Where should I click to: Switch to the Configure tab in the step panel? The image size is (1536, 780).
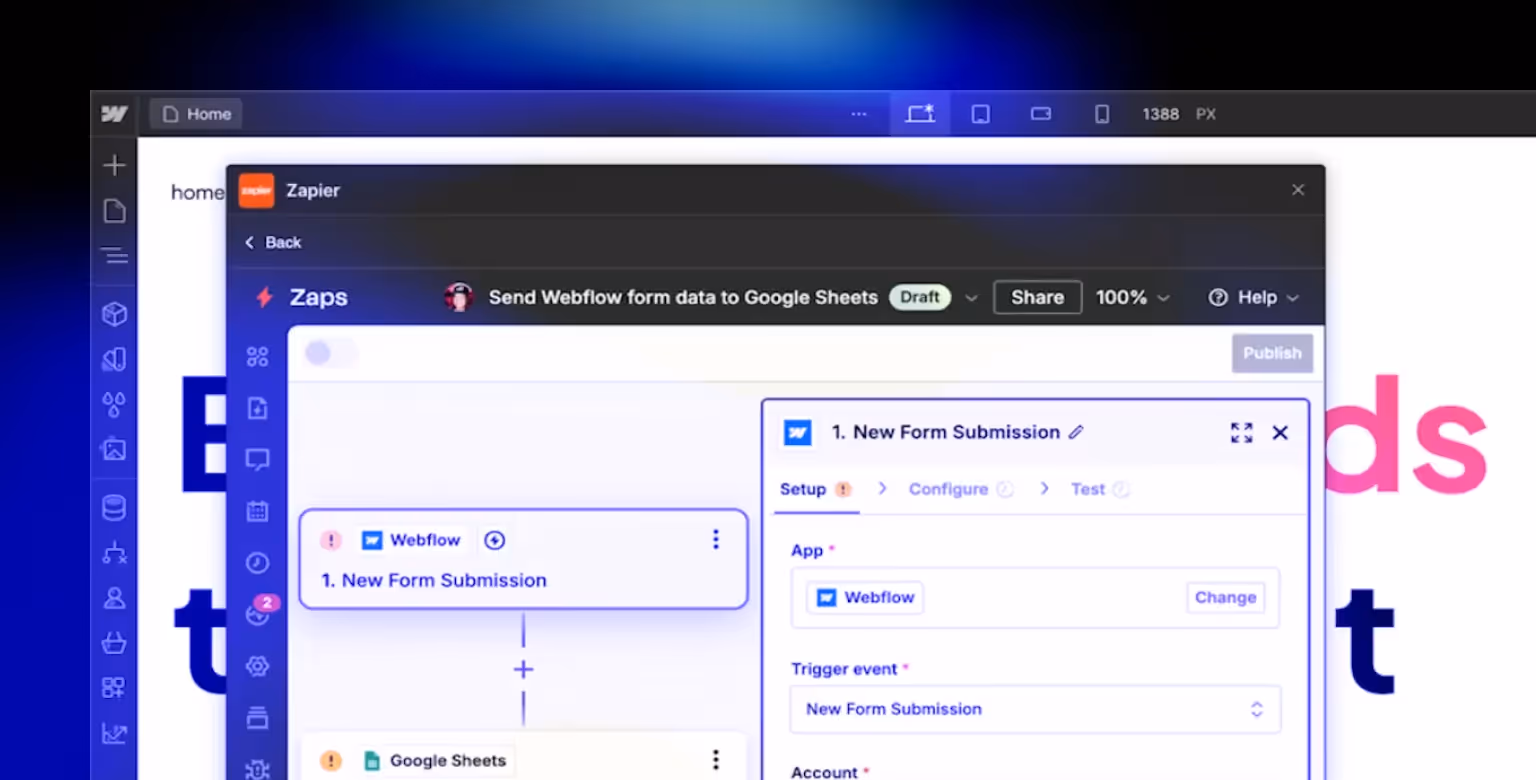[948, 489]
